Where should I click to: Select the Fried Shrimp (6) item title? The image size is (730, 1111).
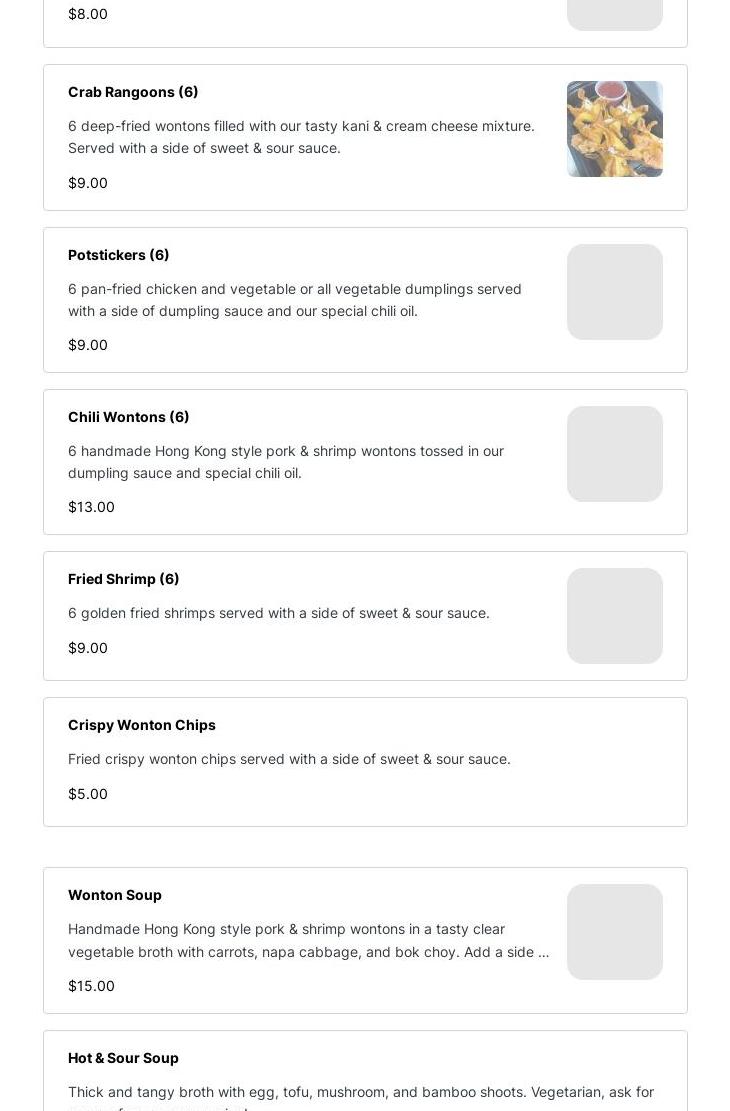[x=123, y=579]
